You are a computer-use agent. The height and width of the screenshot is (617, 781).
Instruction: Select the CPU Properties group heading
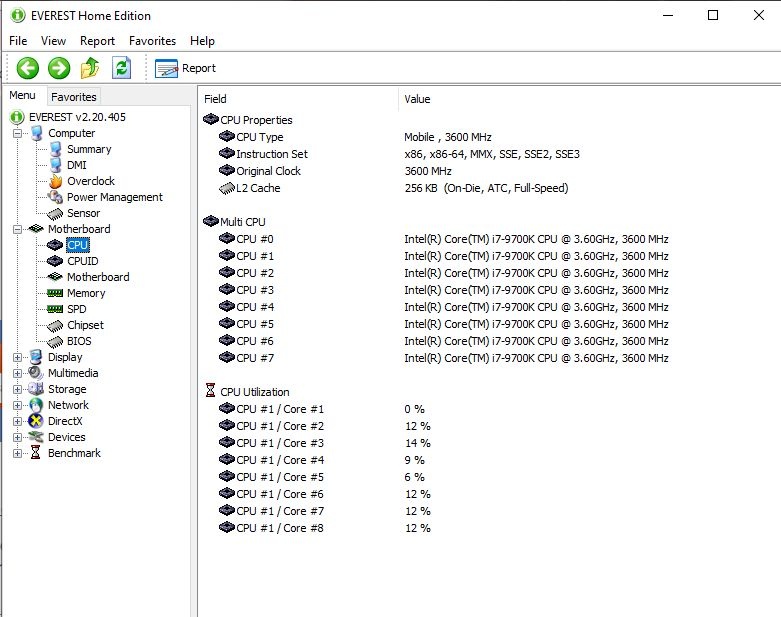click(x=256, y=120)
